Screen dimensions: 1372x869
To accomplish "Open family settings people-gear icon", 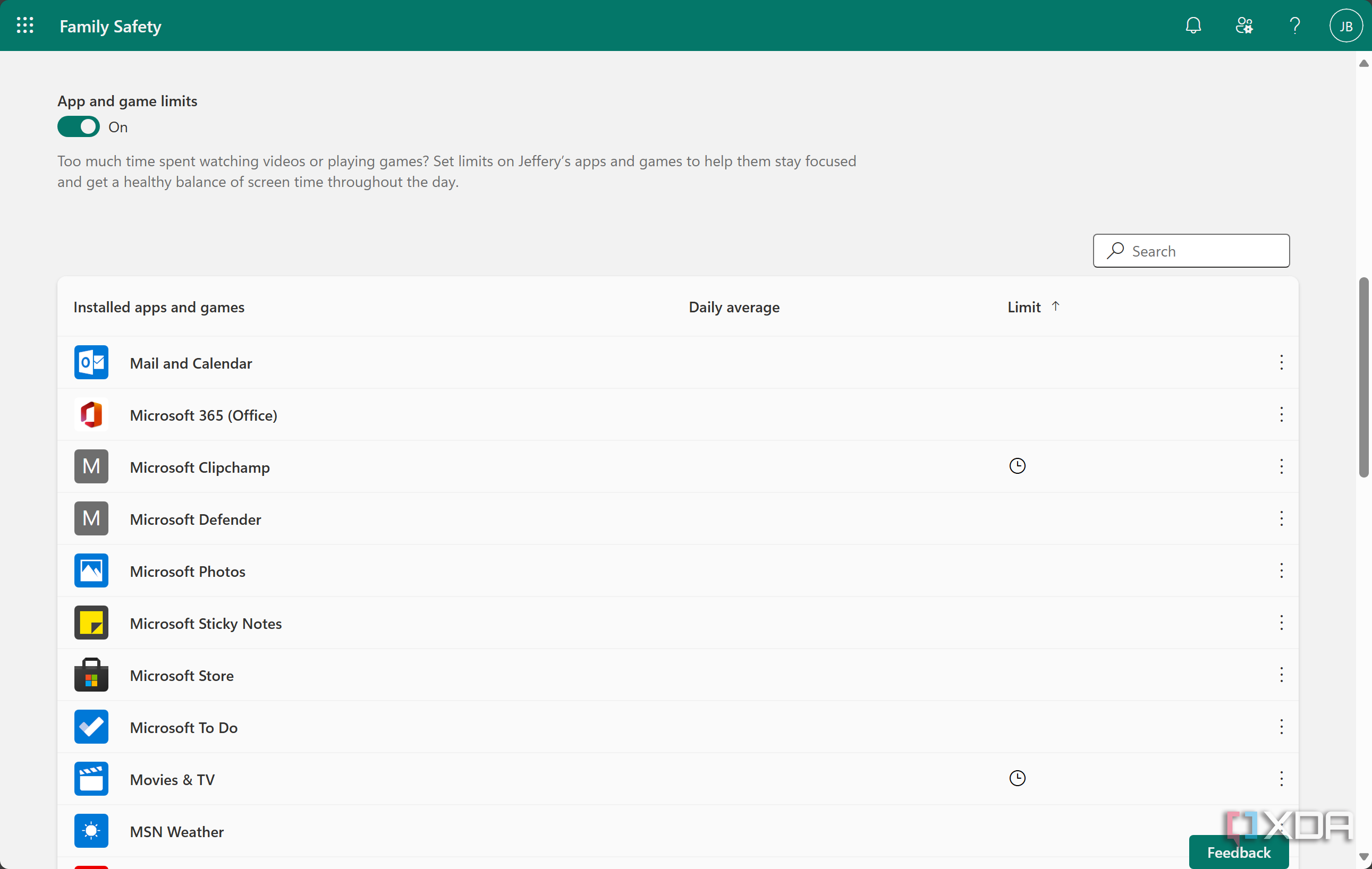I will [1244, 25].
